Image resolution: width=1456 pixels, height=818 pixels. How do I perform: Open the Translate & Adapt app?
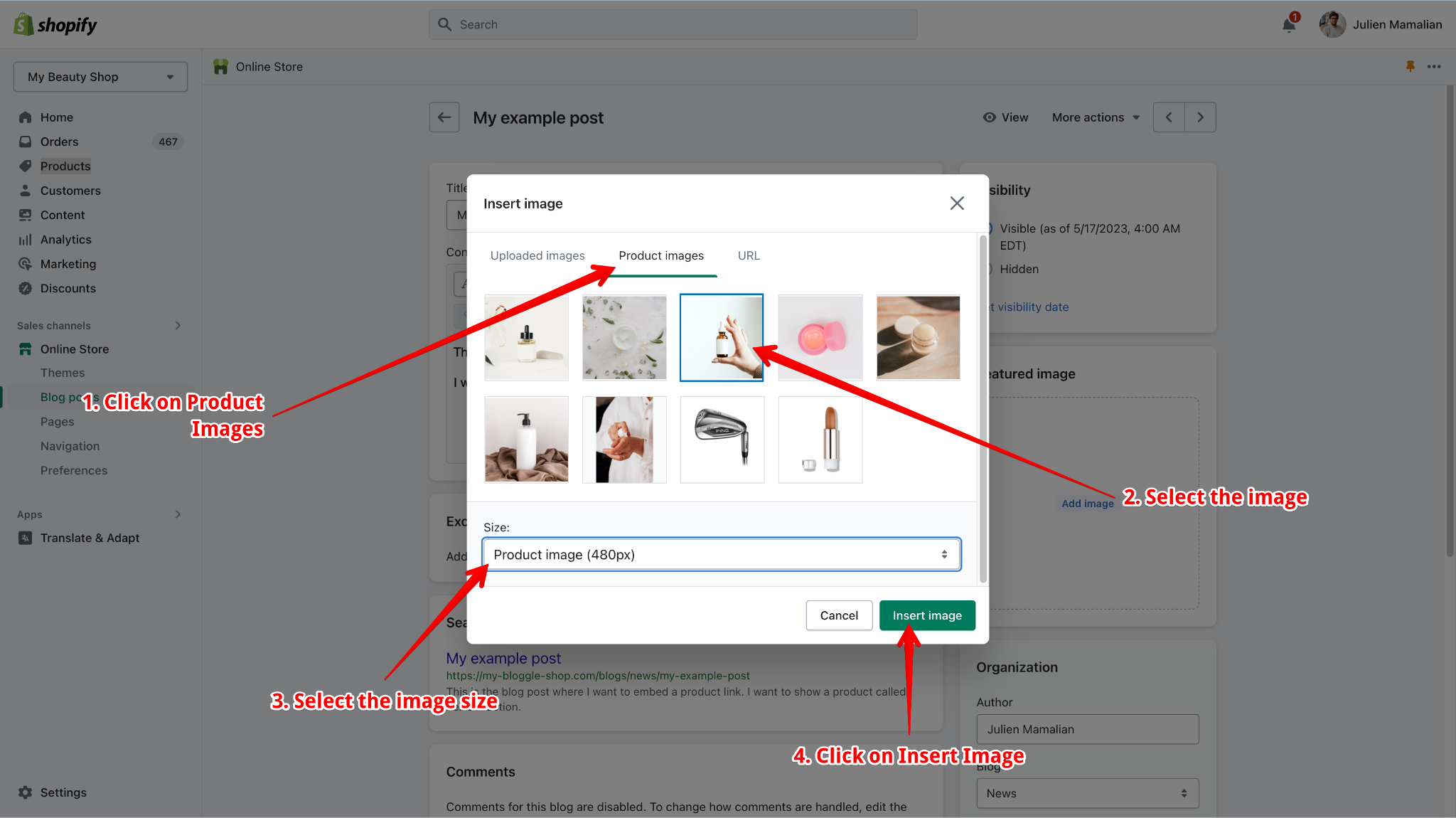(x=90, y=537)
